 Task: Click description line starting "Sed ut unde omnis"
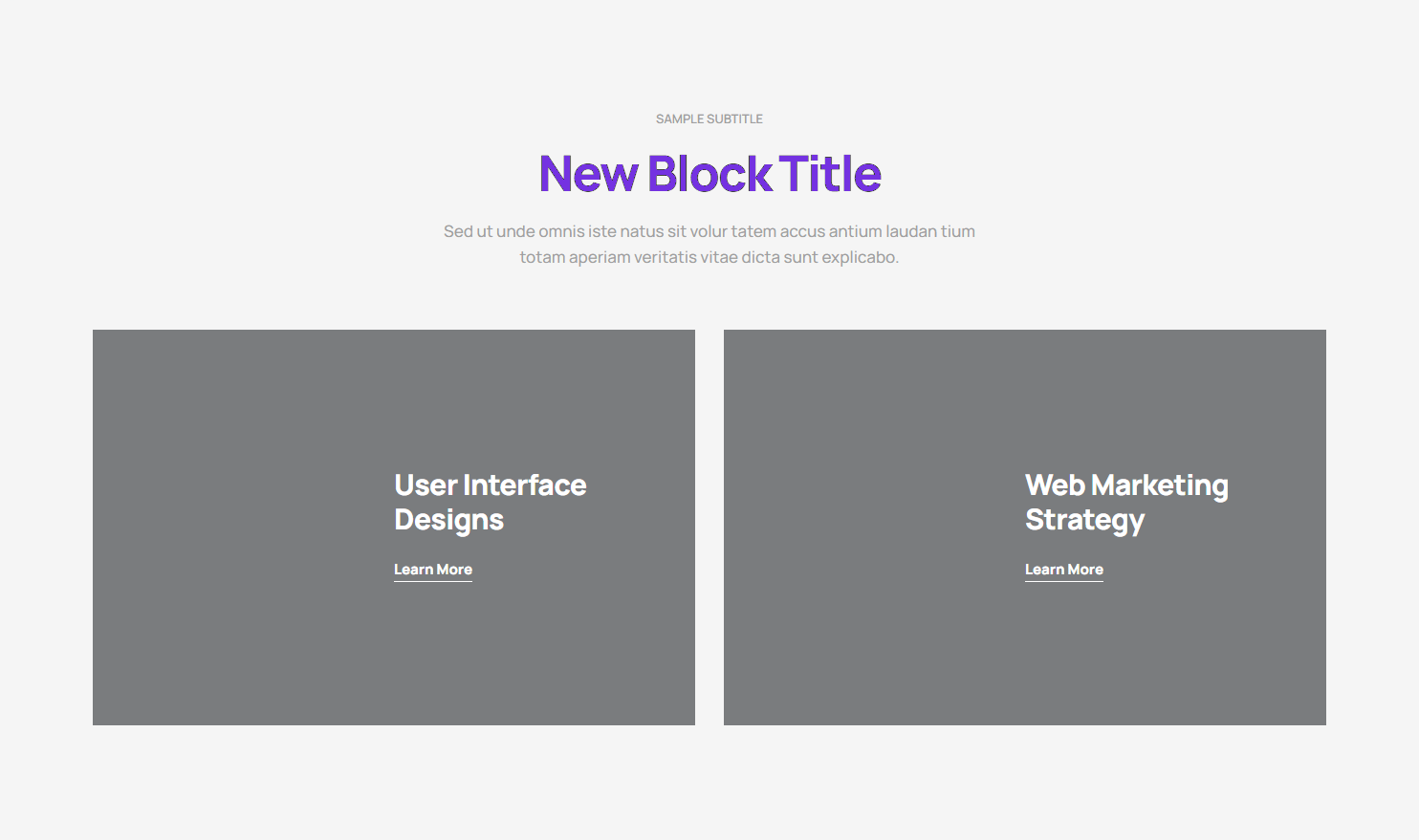pyautogui.click(x=709, y=231)
